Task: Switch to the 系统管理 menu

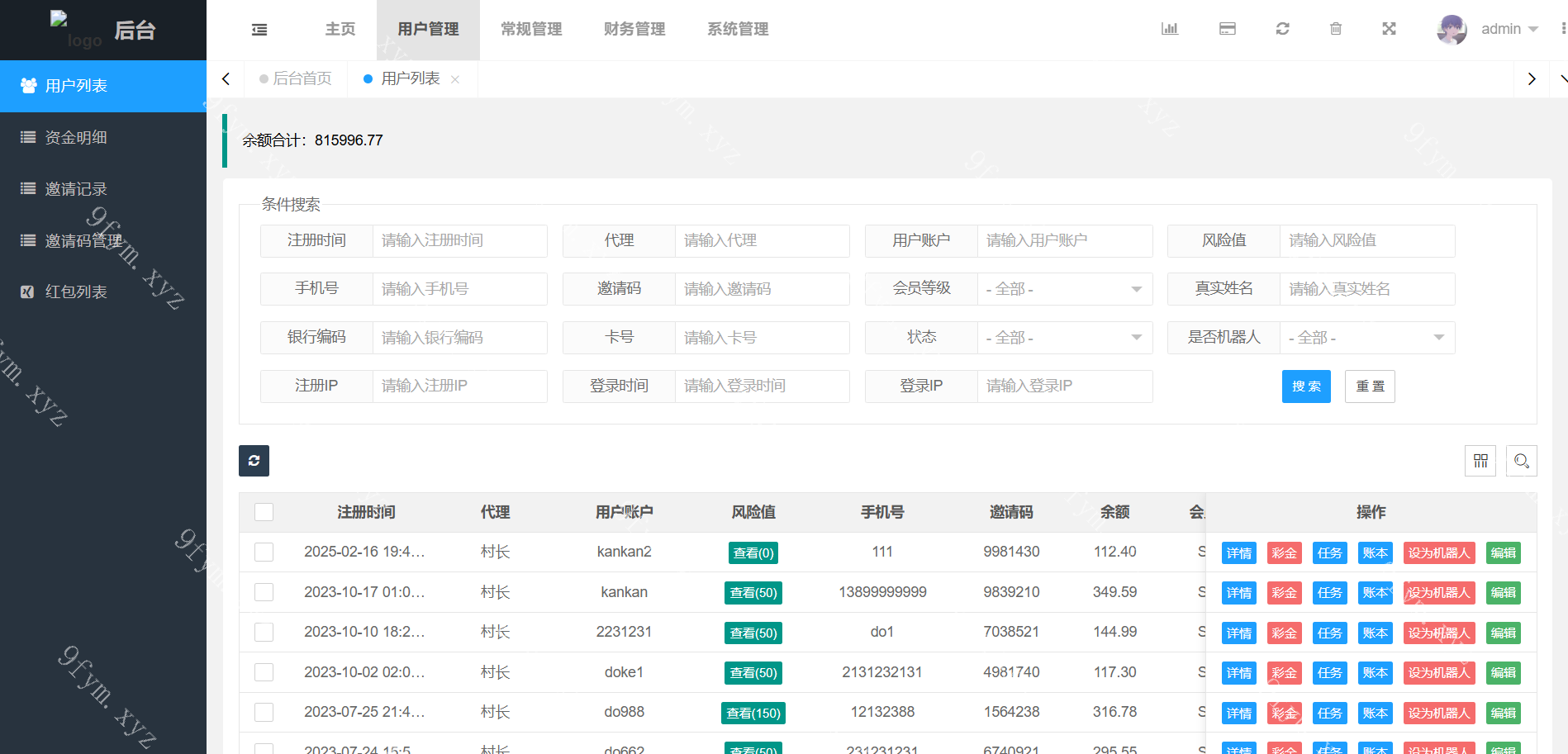Action: coord(738,30)
